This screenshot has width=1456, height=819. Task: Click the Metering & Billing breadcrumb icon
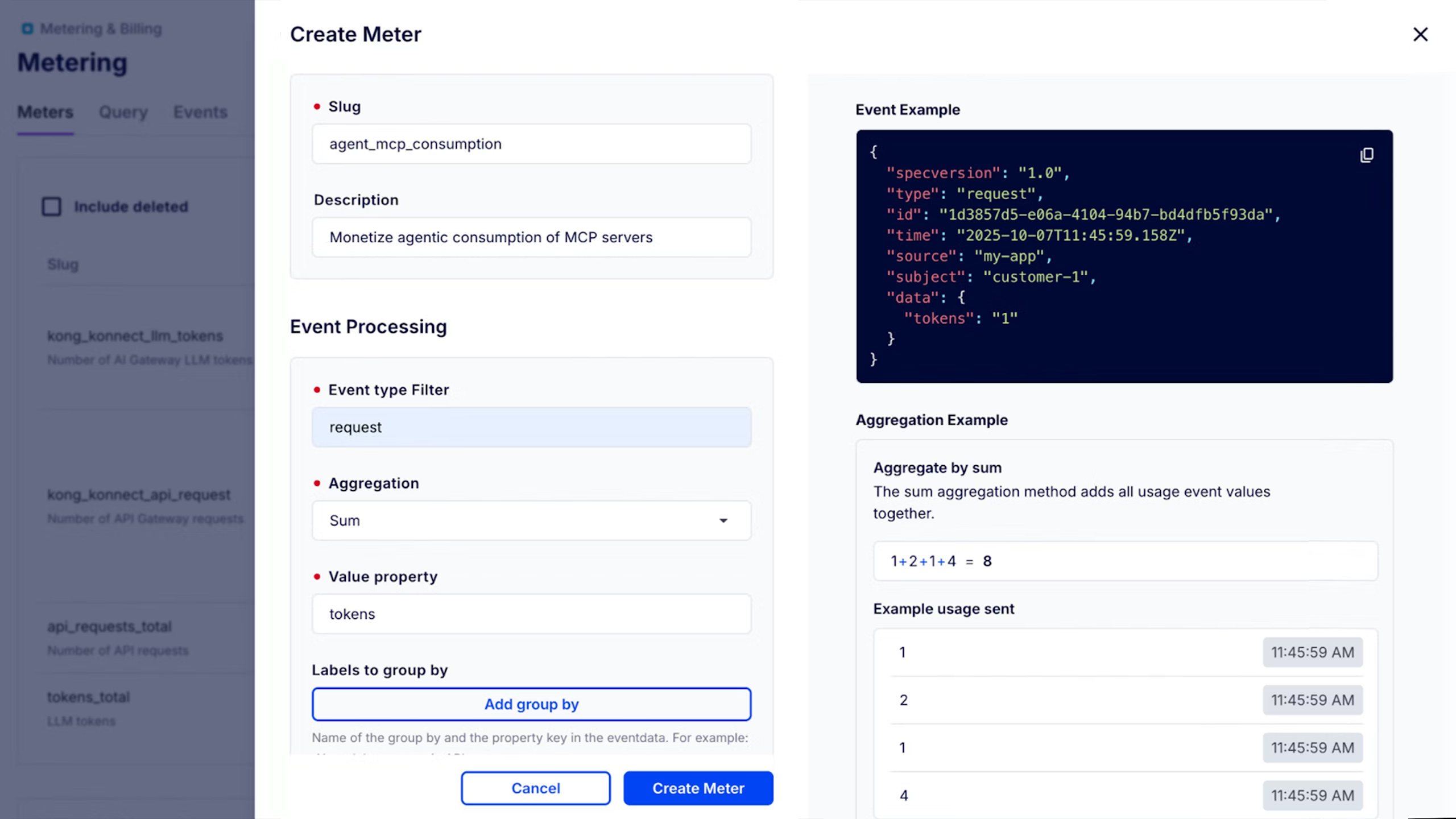[x=27, y=29]
